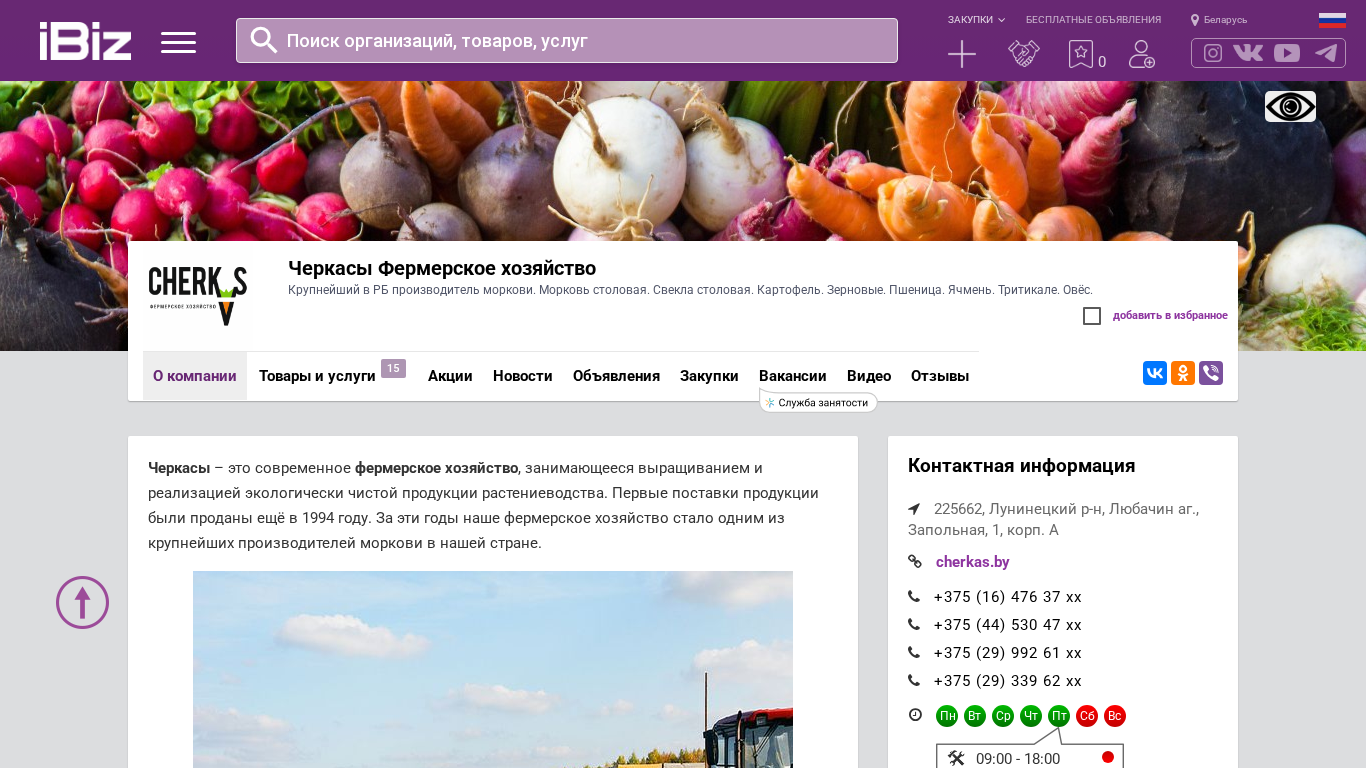The width and height of the screenshot is (1366, 768).
Task: Open the 'О компании' tab
Action: pyautogui.click(x=195, y=376)
